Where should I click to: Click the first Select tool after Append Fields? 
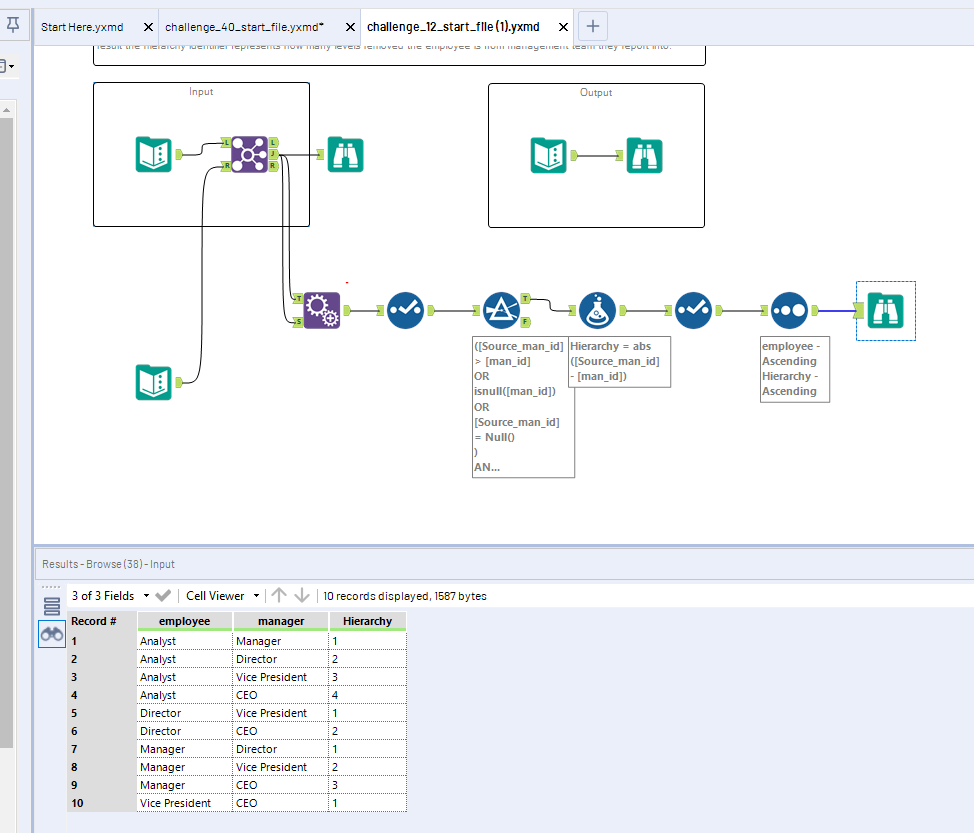pyautogui.click(x=405, y=310)
